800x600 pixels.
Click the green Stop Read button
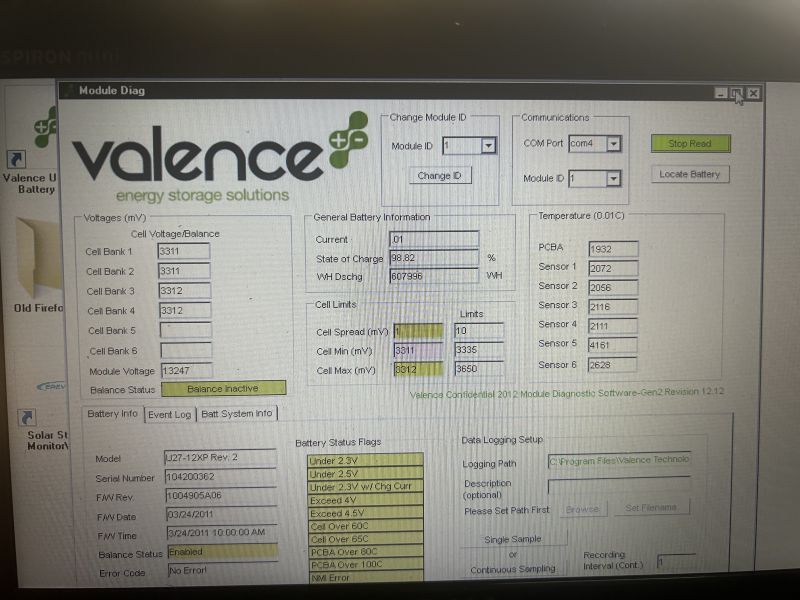pos(690,143)
